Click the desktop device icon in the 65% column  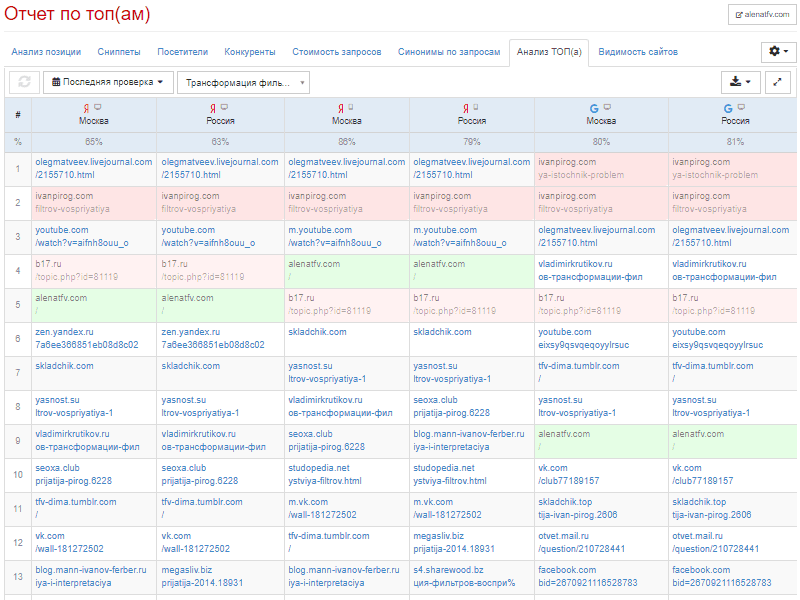coord(97,107)
